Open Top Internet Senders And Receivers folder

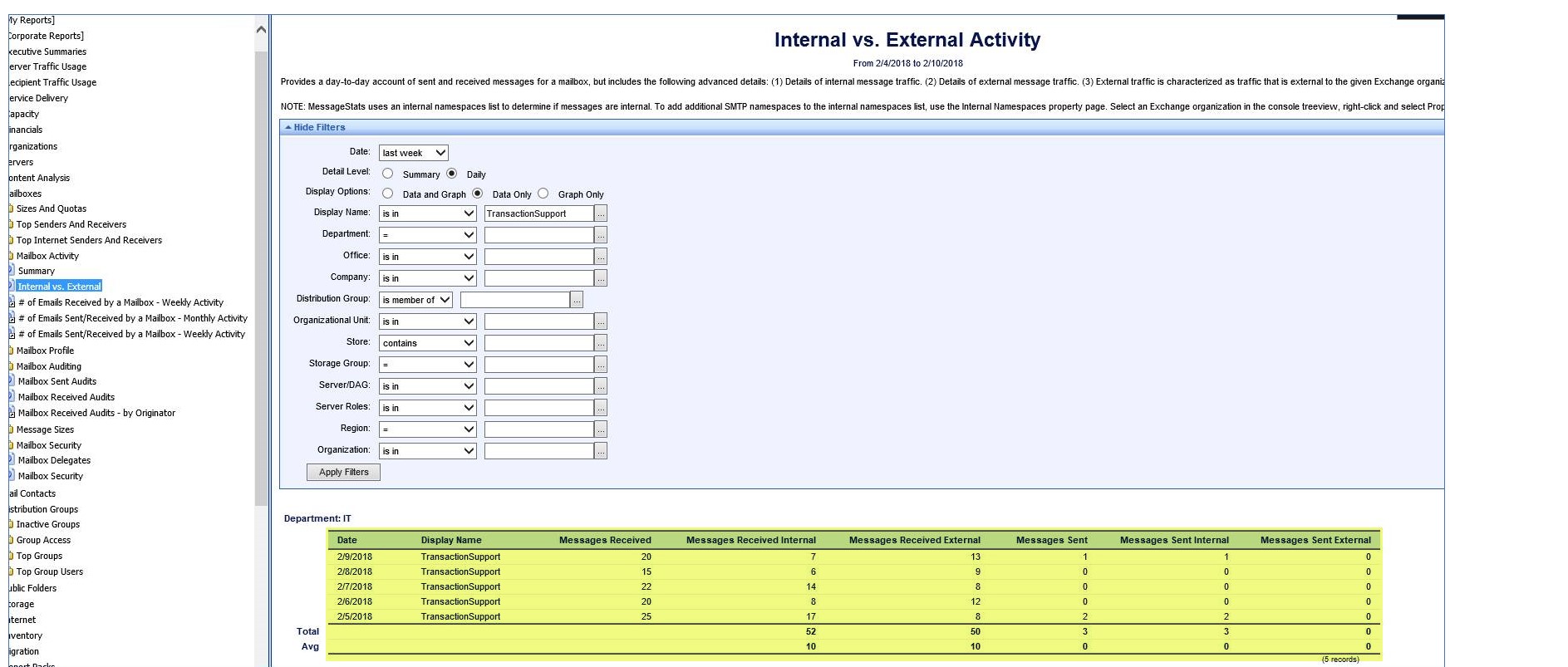pyautogui.click(x=89, y=240)
